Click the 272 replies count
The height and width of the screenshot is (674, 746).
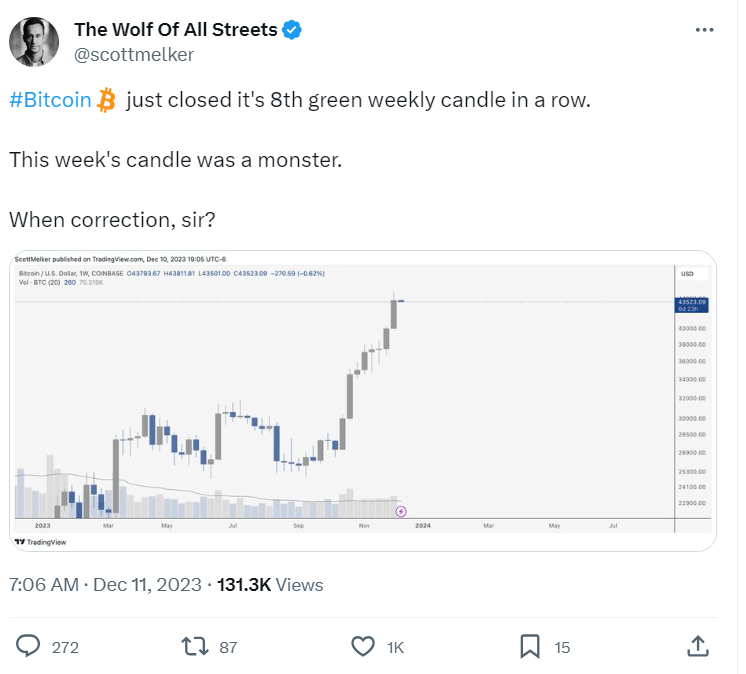point(65,647)
